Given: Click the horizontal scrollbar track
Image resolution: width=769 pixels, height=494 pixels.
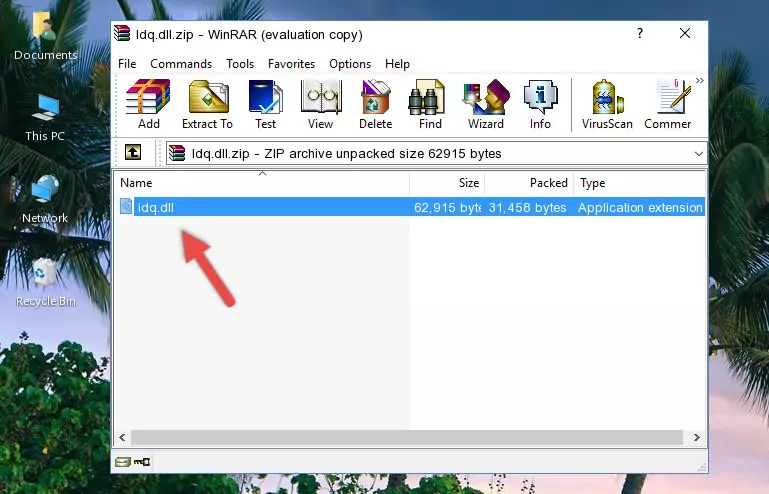Looking at the screenshot, I should tap(407, 438).
